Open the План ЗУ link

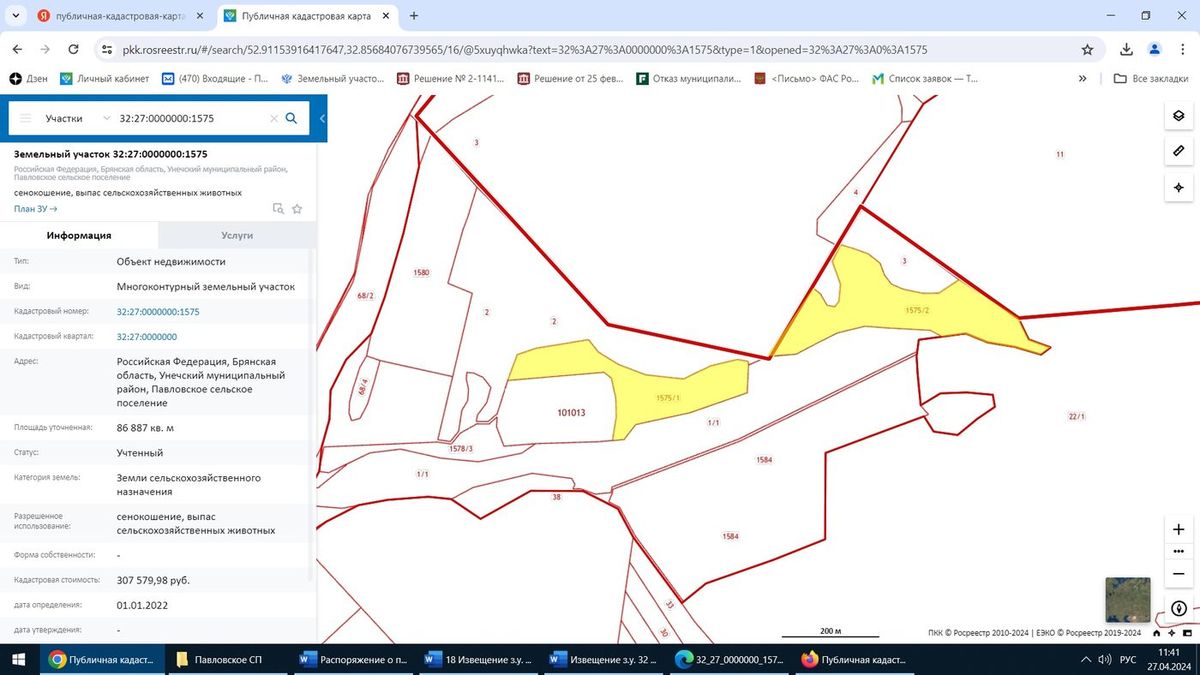coord(36,209)
